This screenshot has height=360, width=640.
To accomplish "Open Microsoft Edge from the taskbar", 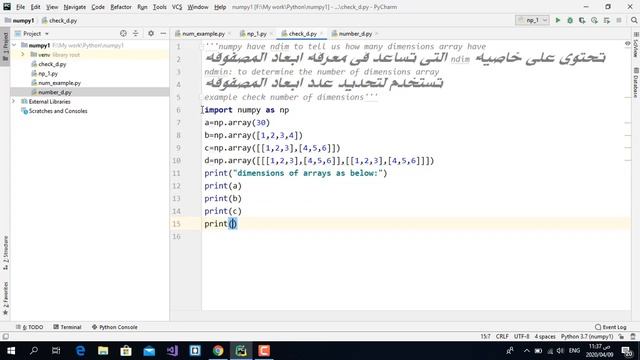I will 80,351.
